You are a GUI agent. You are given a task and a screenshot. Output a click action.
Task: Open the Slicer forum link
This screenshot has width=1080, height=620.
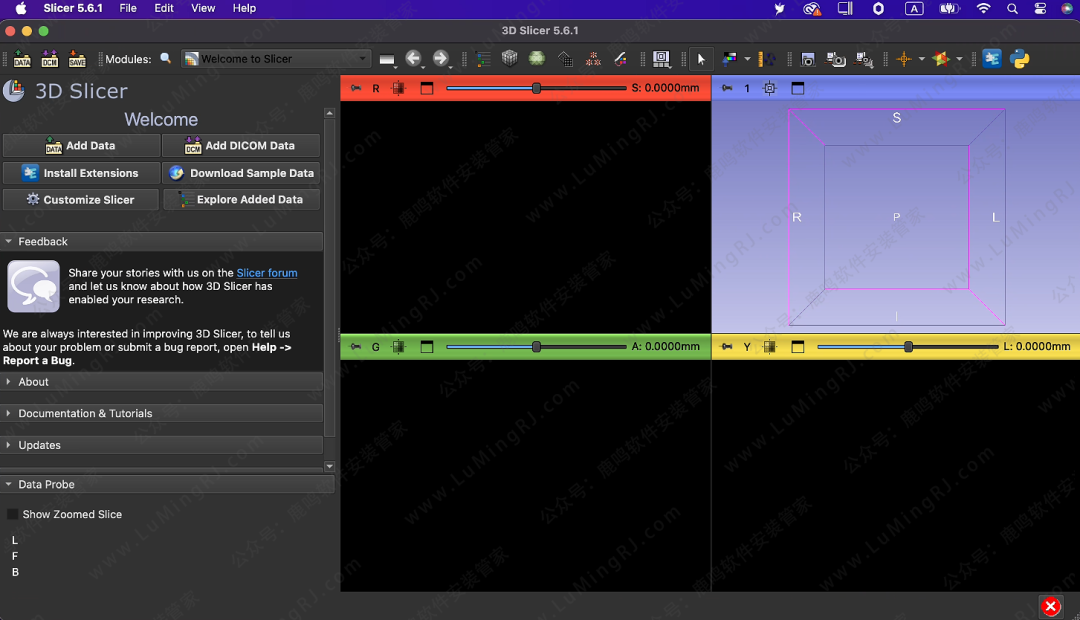[x=266, y=273]
